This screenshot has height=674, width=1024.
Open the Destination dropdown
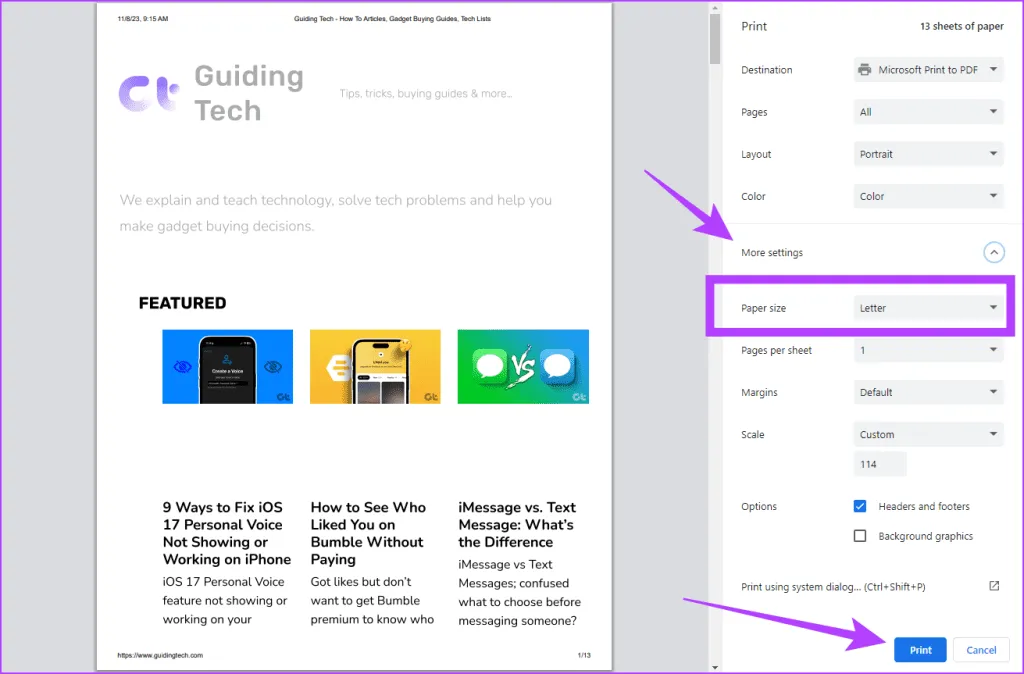[928, 70]
